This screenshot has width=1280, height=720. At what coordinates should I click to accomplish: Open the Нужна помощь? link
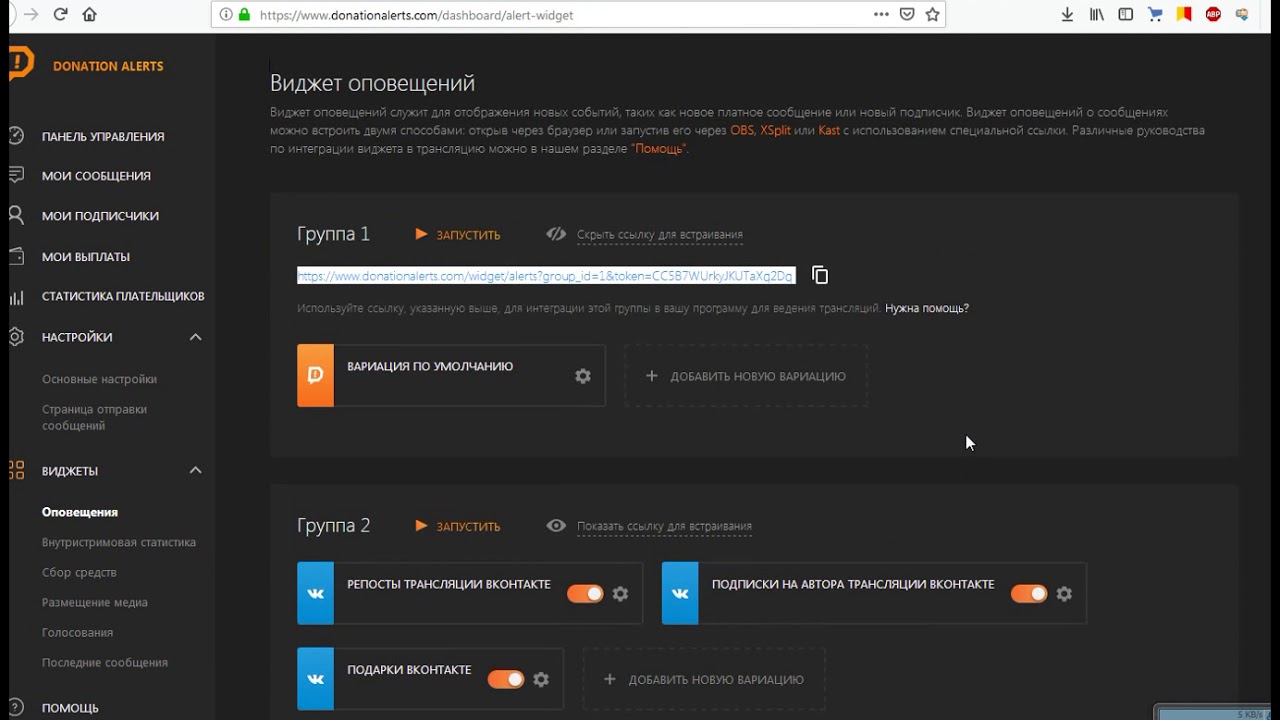927,308
